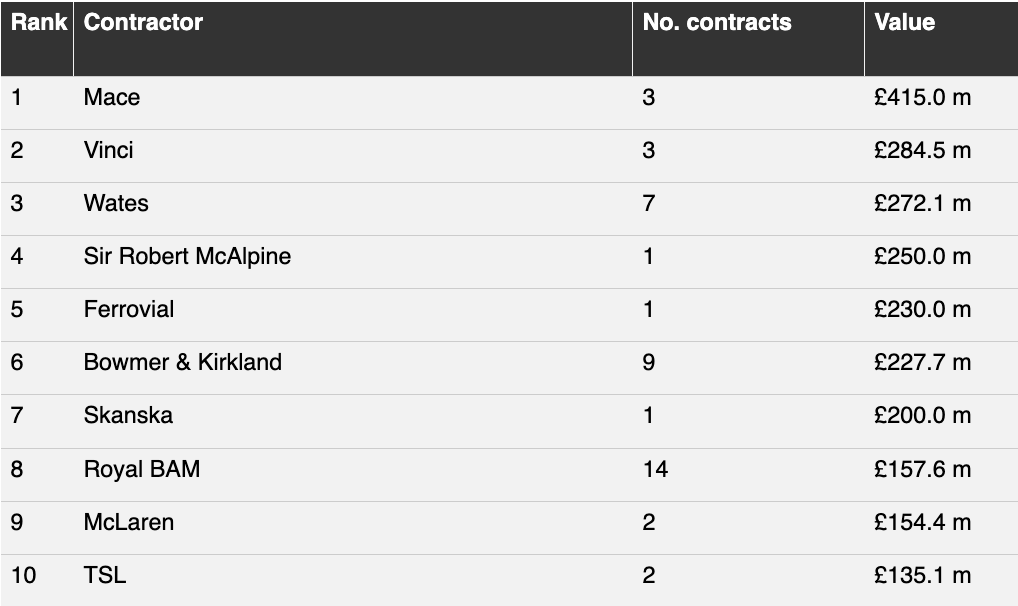
Task: Click the £284.5 m value
Action: [922, 151]
